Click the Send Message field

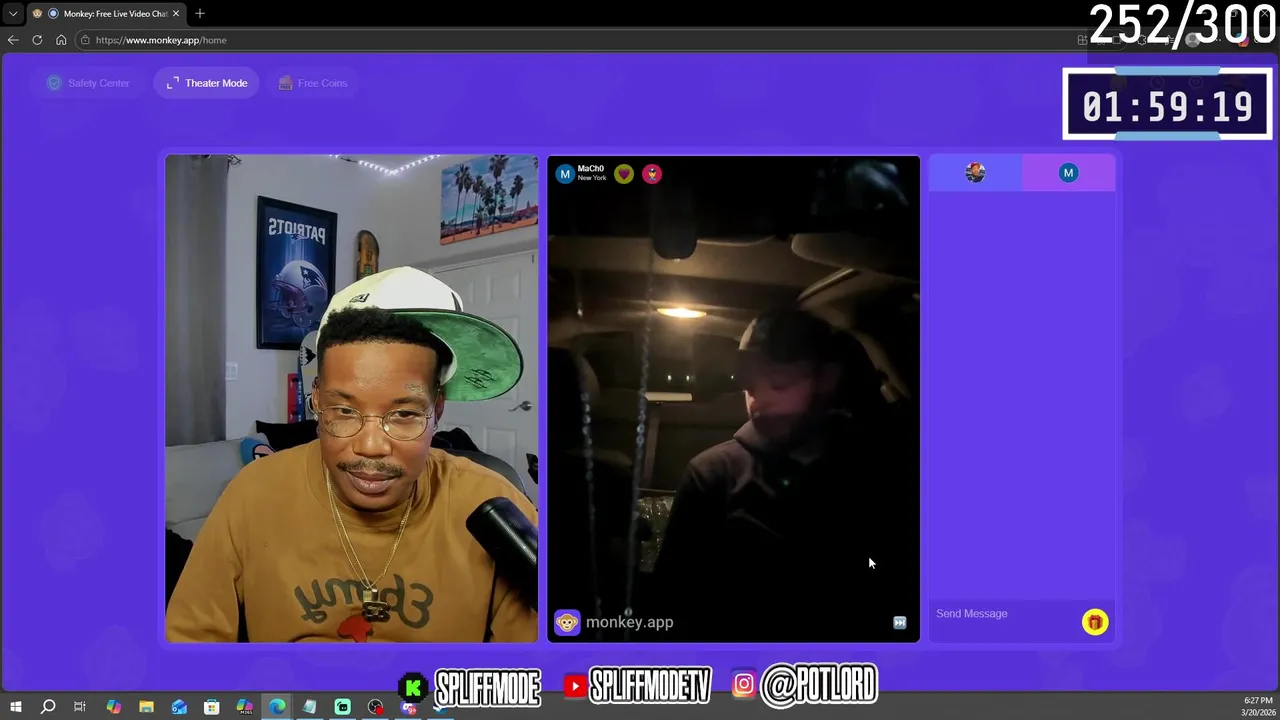point(1003,614)
